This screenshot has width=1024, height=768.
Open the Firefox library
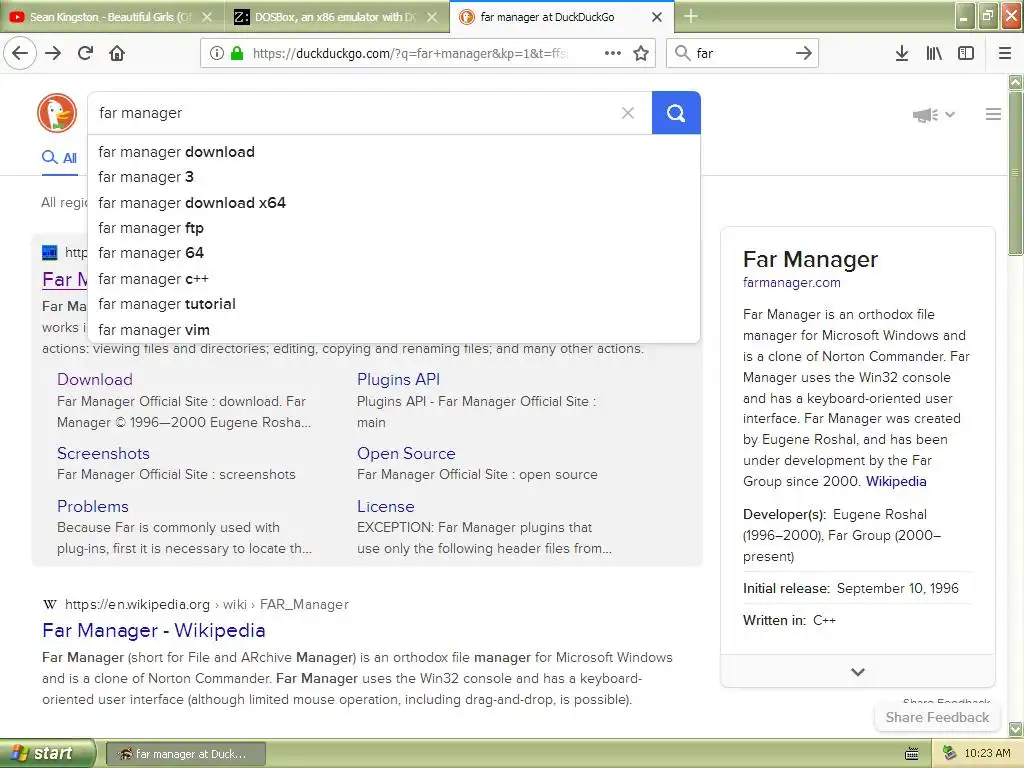[934, 53]
